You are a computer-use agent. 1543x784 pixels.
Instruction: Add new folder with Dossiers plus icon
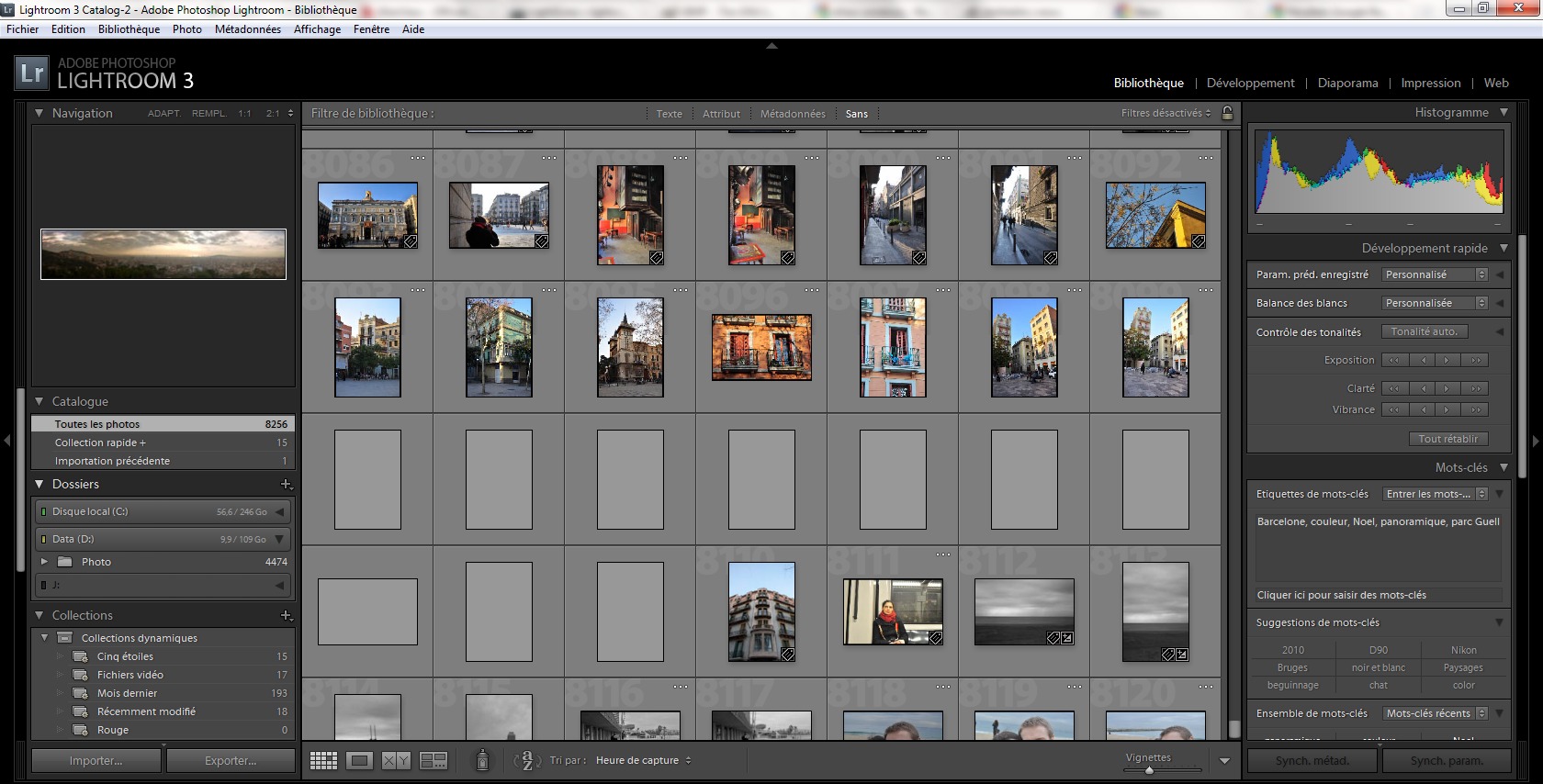[286, 484]
